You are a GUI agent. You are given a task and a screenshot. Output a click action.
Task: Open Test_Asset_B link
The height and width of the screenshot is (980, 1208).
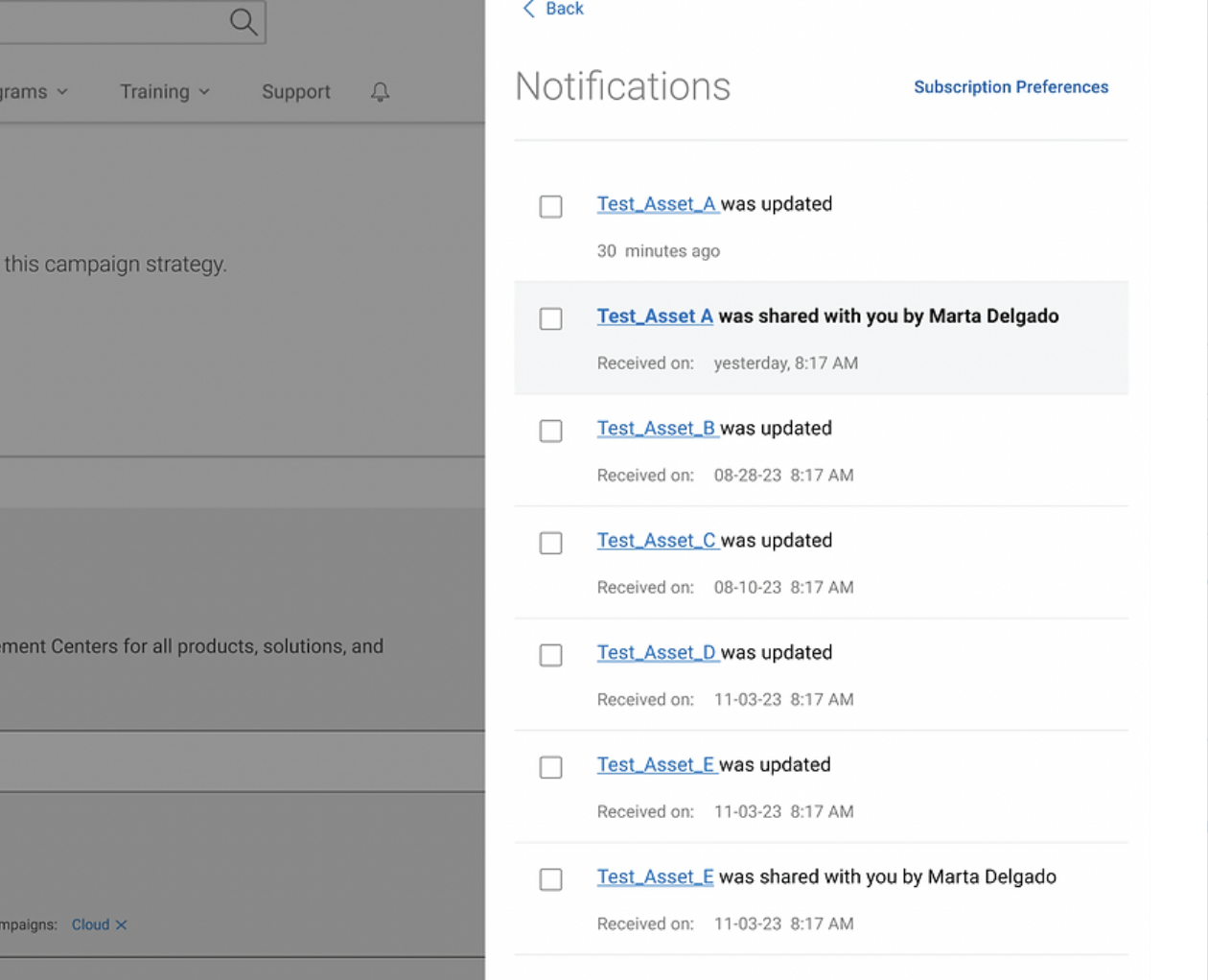point(657,429)
